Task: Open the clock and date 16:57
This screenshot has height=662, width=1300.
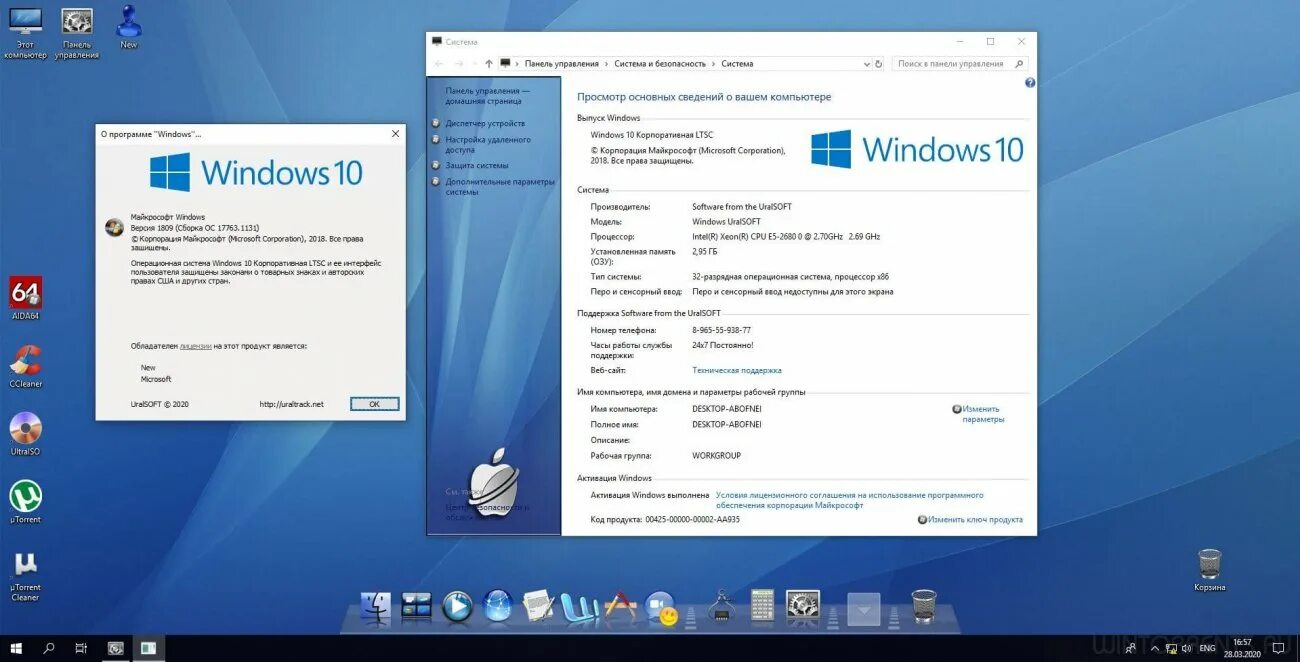Action: [x=1242, y=648]
